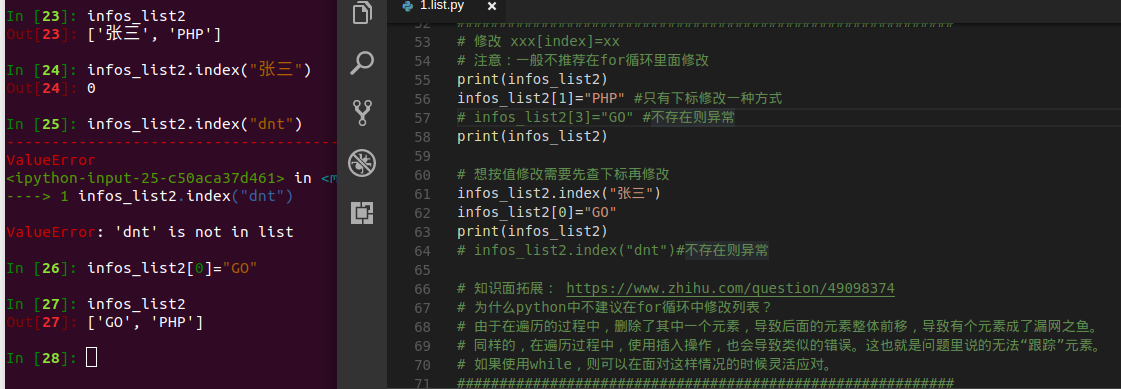This screenshot has height=389, width=1121.
Task: Click terminal text 'dnt' is not in list
Action: 204,232
